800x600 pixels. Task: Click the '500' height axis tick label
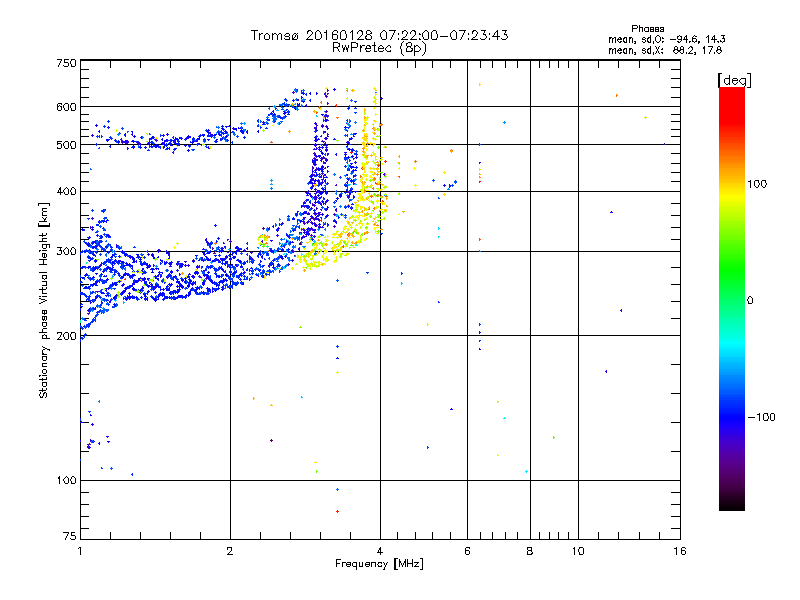tap(66, 145)
